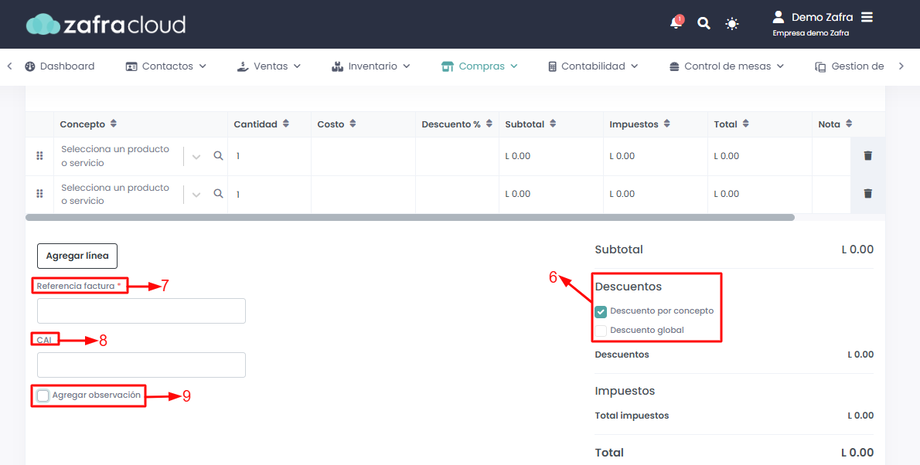Go to Dashboard

coord(60,66)
